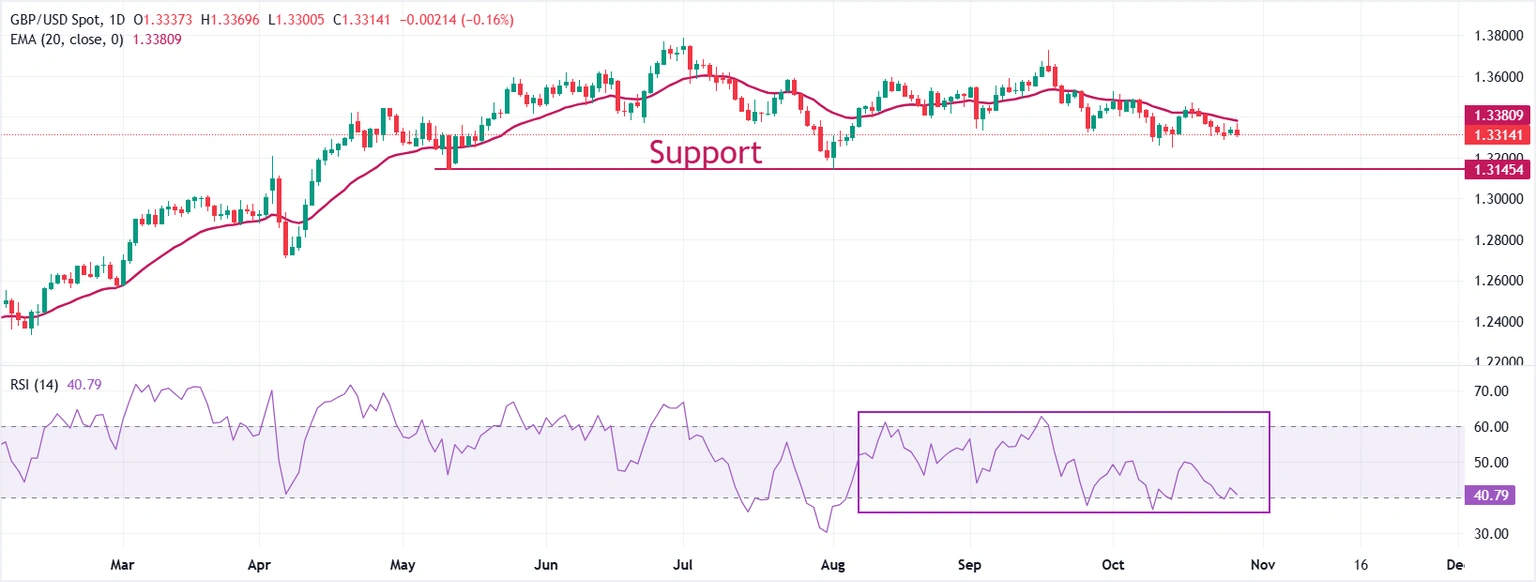Click the 1.33809 EMA price tag on axis
This screenshot has width=1536, height=582.
point(1496,115)
